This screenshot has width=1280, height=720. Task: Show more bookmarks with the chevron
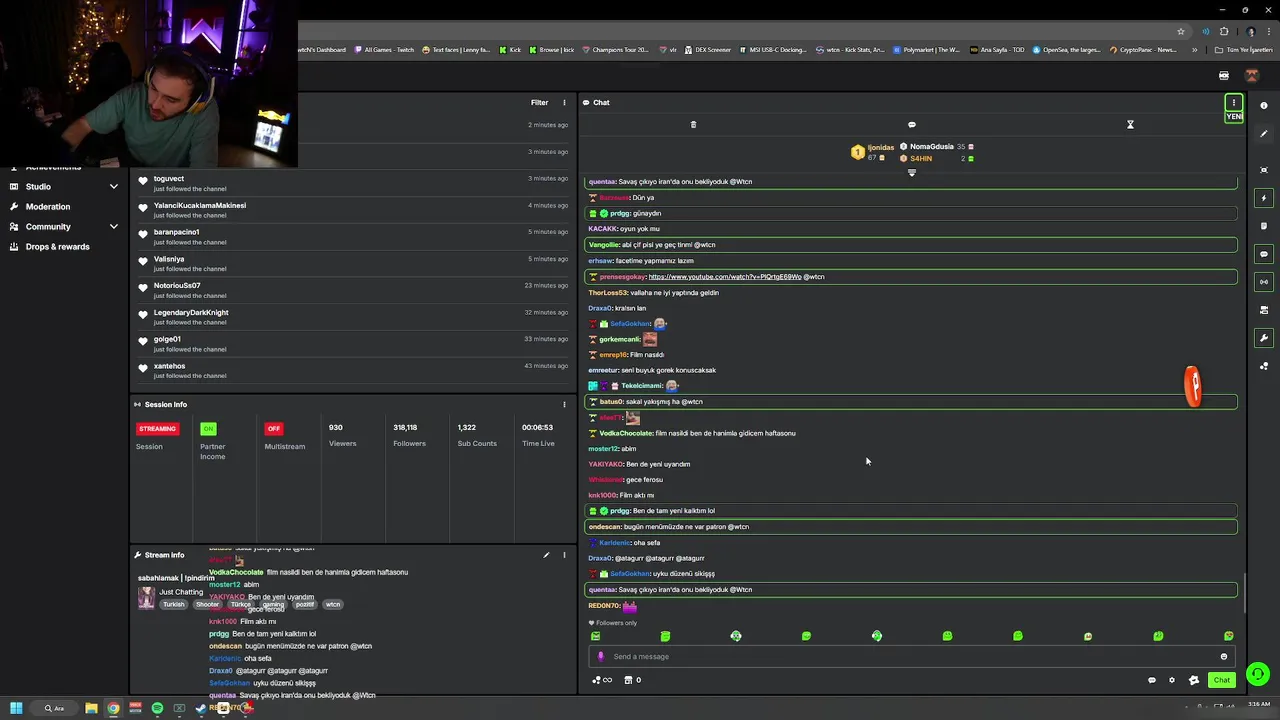pyautogui.click(x=1194, y=50)
